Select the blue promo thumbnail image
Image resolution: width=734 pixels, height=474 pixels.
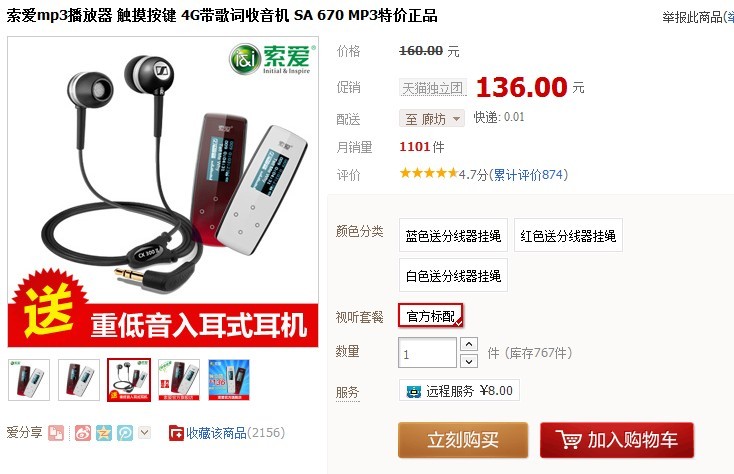click(229, 379)
